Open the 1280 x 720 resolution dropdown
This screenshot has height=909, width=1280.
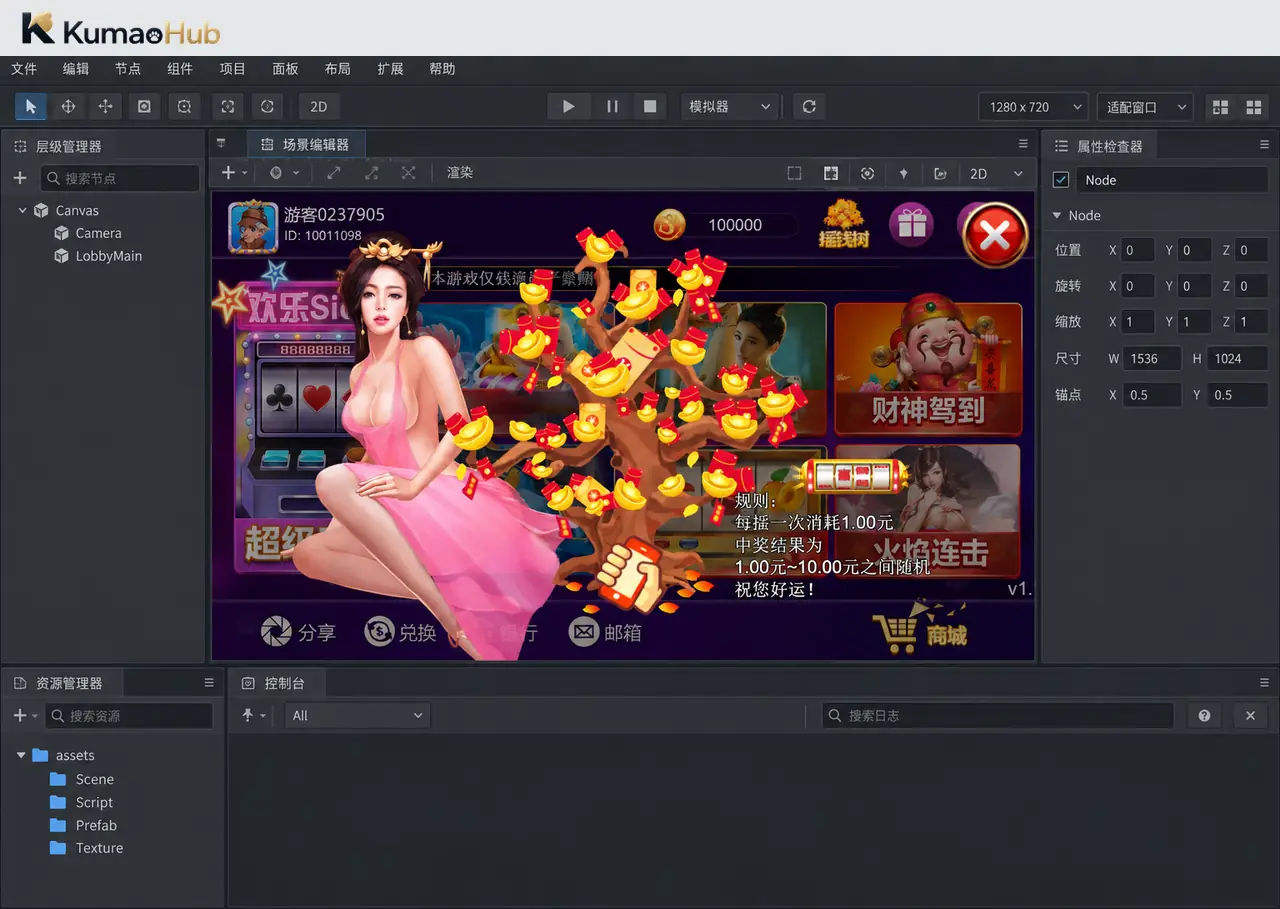tap(1033, 106)
